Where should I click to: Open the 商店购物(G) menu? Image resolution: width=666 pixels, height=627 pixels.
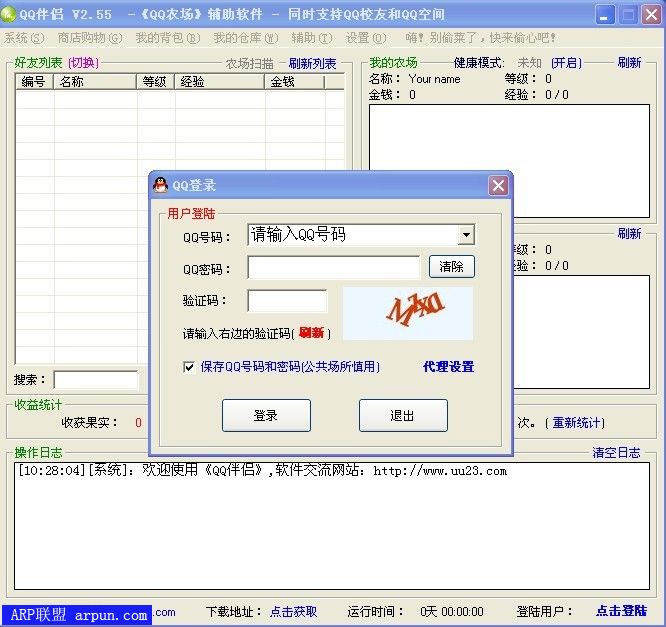click(x=90, y=38)
